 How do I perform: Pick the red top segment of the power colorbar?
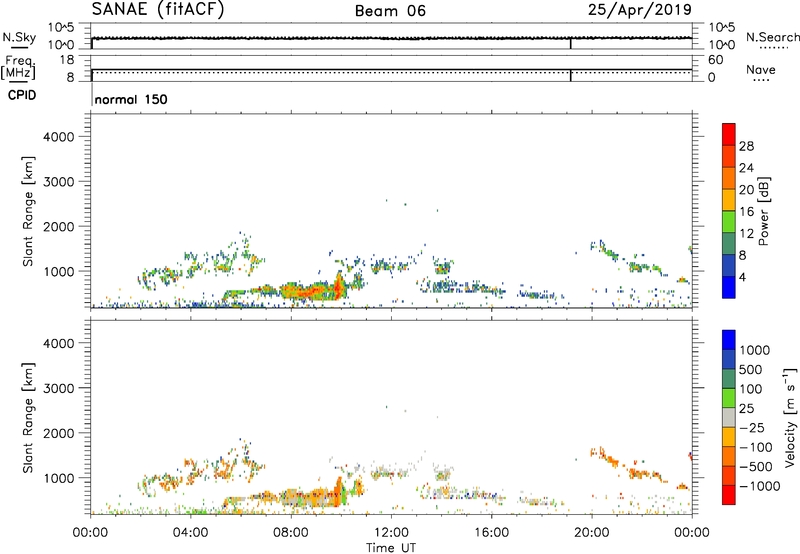[729, 135]
